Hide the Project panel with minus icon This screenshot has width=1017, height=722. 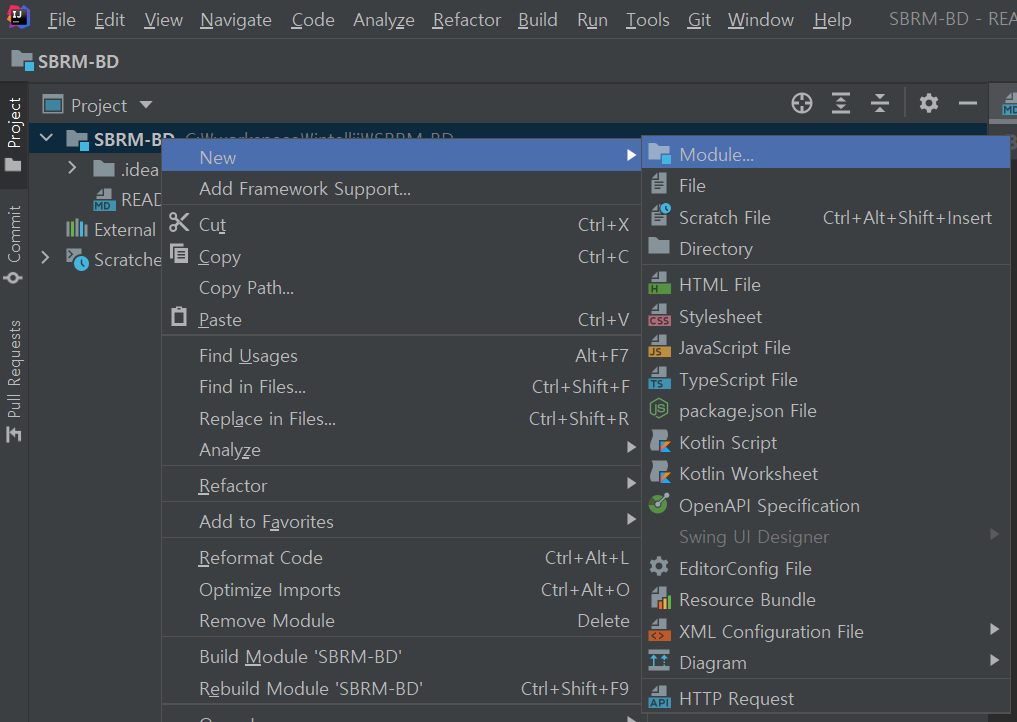tap(968, 103)
